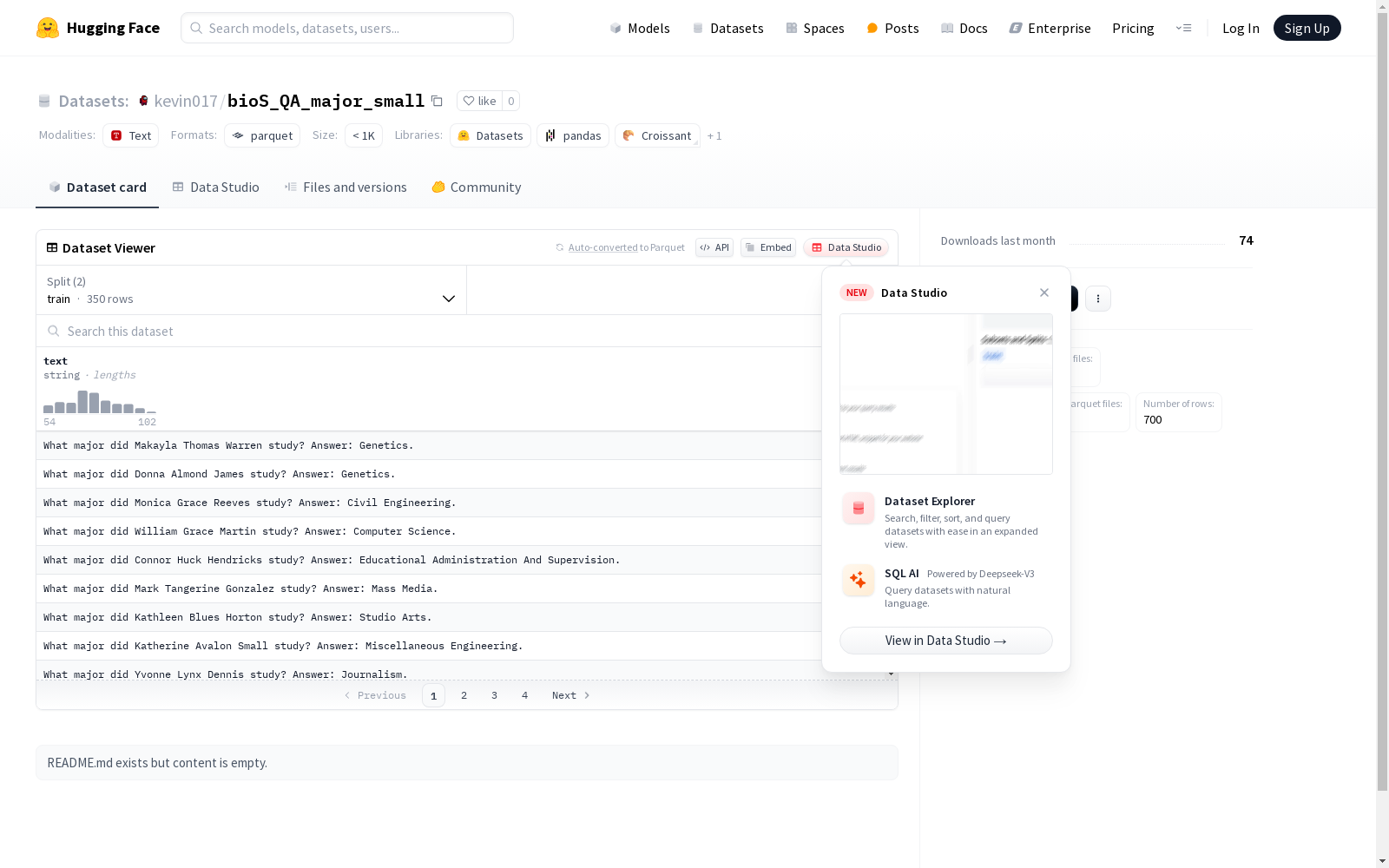The width and height of the screenshot is (1389, 868).
Task: Click the NEW badge in popup
Action: pyautogui.click(x=857, y=293)
